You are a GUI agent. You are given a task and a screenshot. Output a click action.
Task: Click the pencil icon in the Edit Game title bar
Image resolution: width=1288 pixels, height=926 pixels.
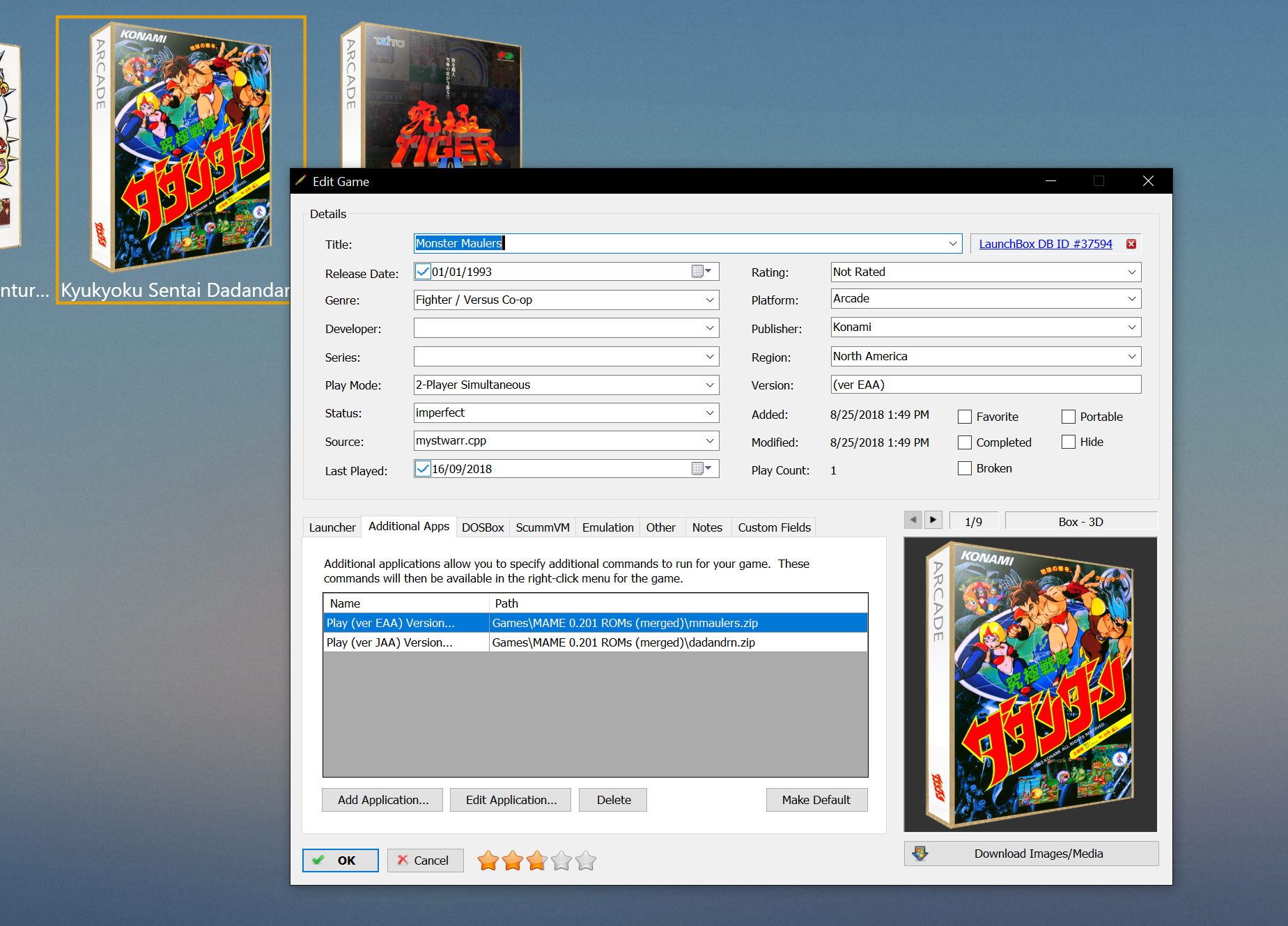[301, 181]
